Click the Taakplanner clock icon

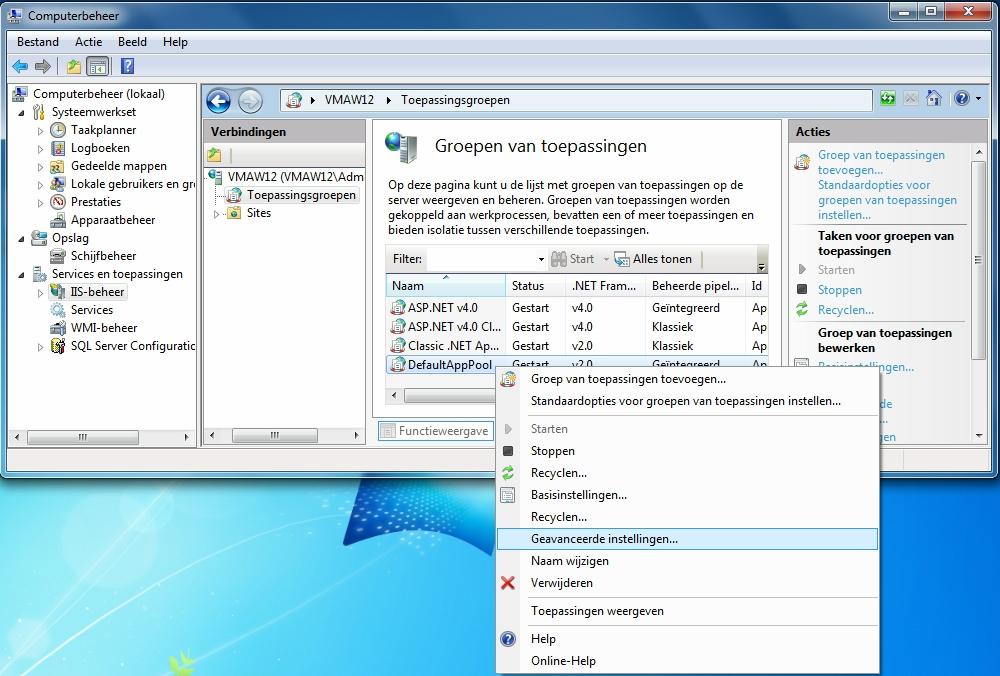(x=58, y=130)
